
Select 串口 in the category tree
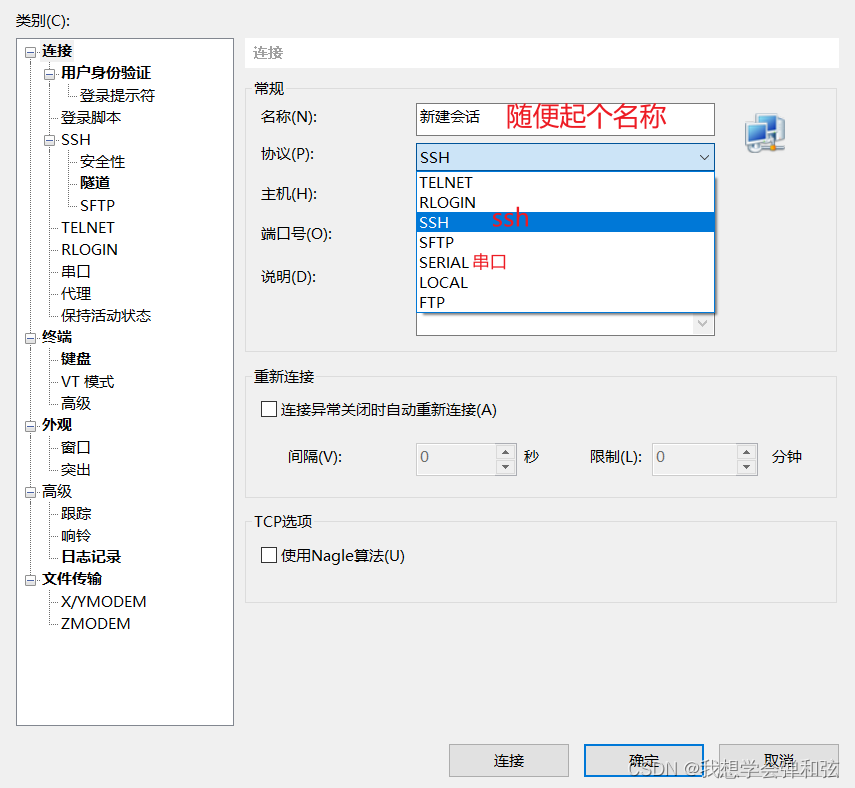[76, 271]
